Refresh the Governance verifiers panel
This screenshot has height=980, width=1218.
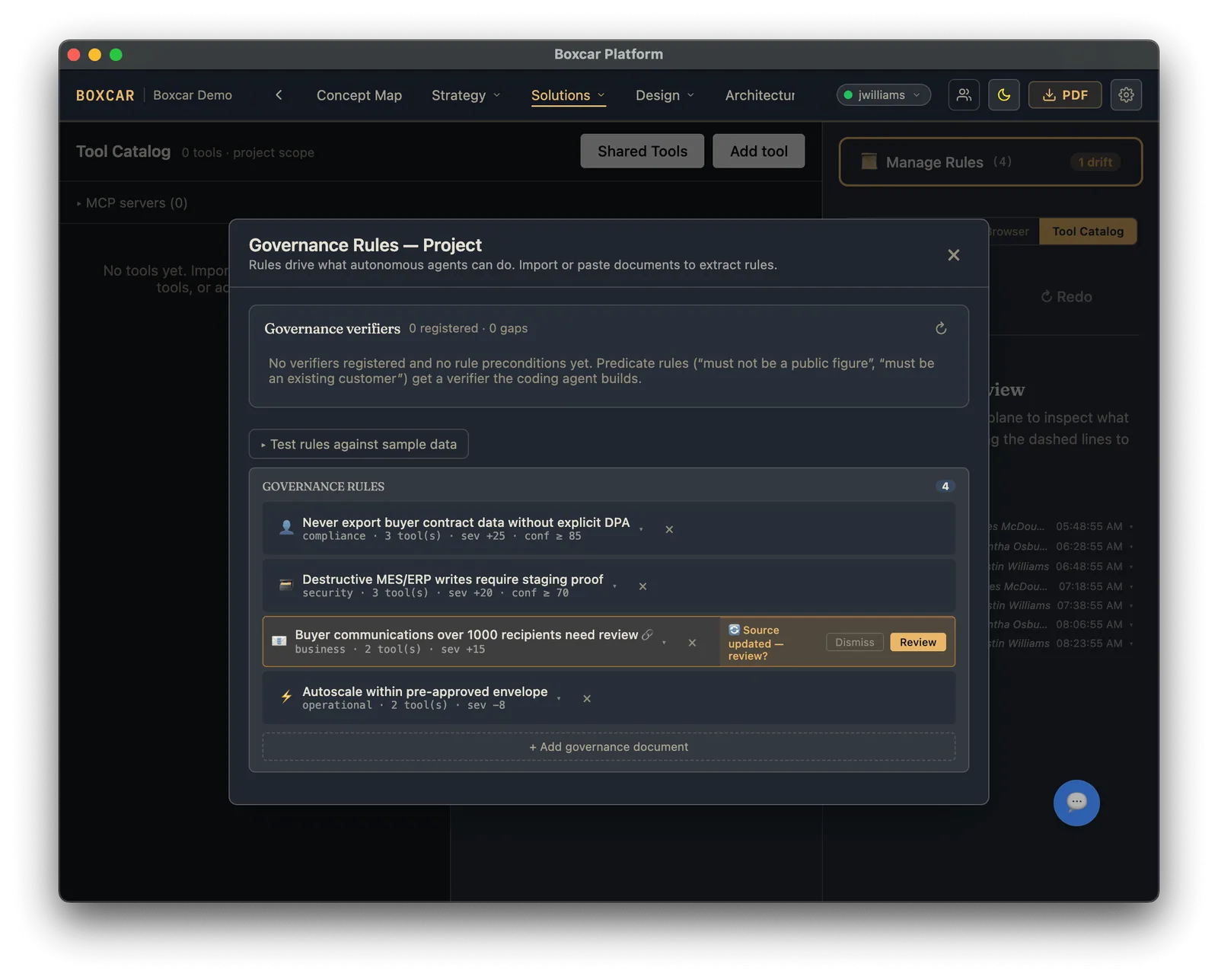[941, 328]
